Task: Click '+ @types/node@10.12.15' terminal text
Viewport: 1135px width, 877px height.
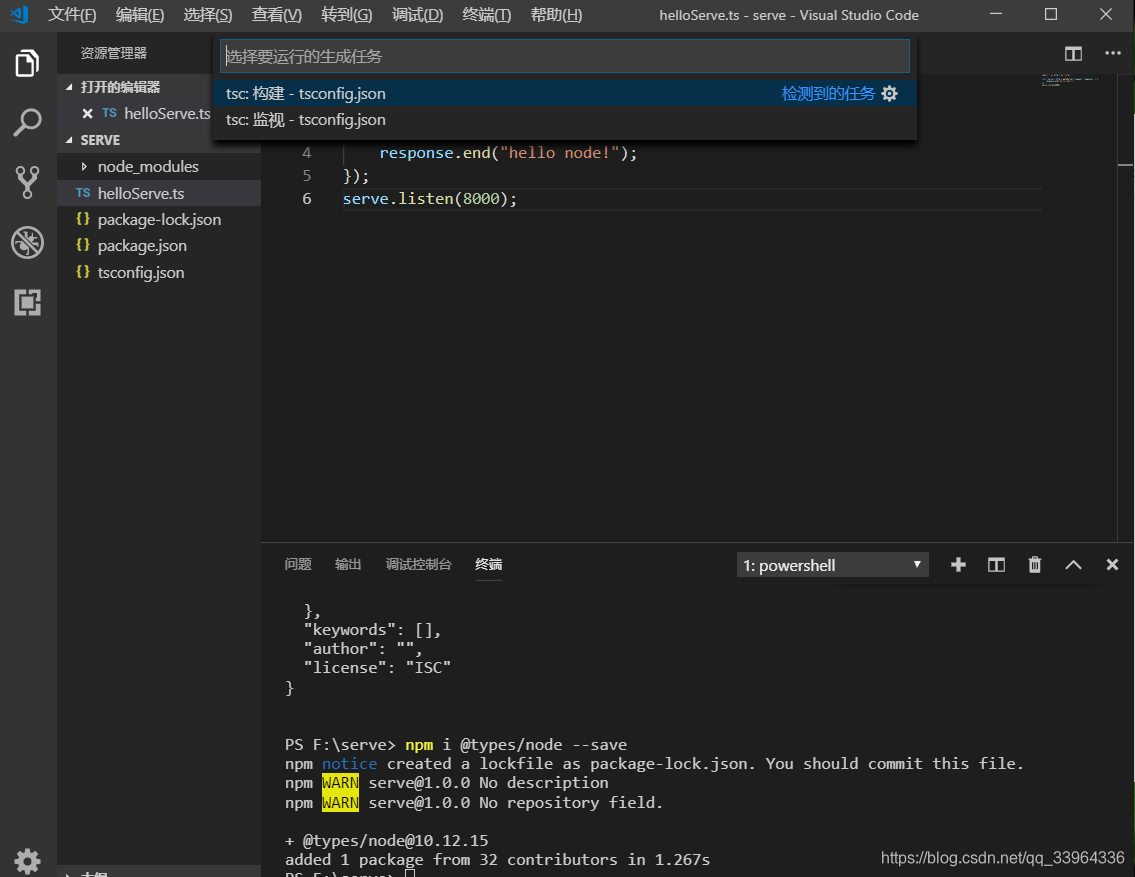Action: pos(387,840)
